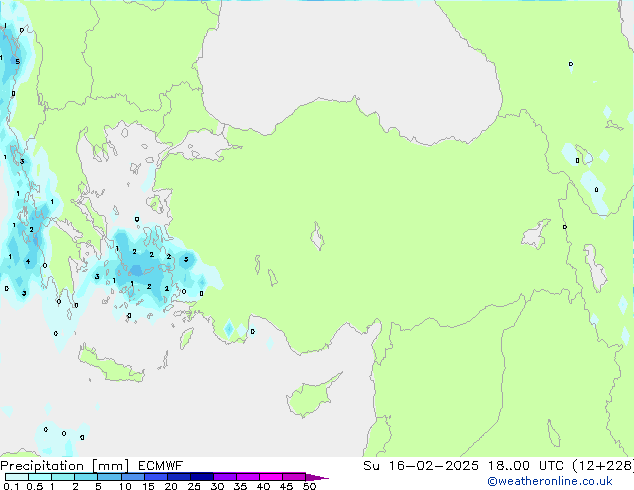Screen dimensions: 634x490
Task: Click the 1–2 mm legend color swatch
Action: [63, 477]
